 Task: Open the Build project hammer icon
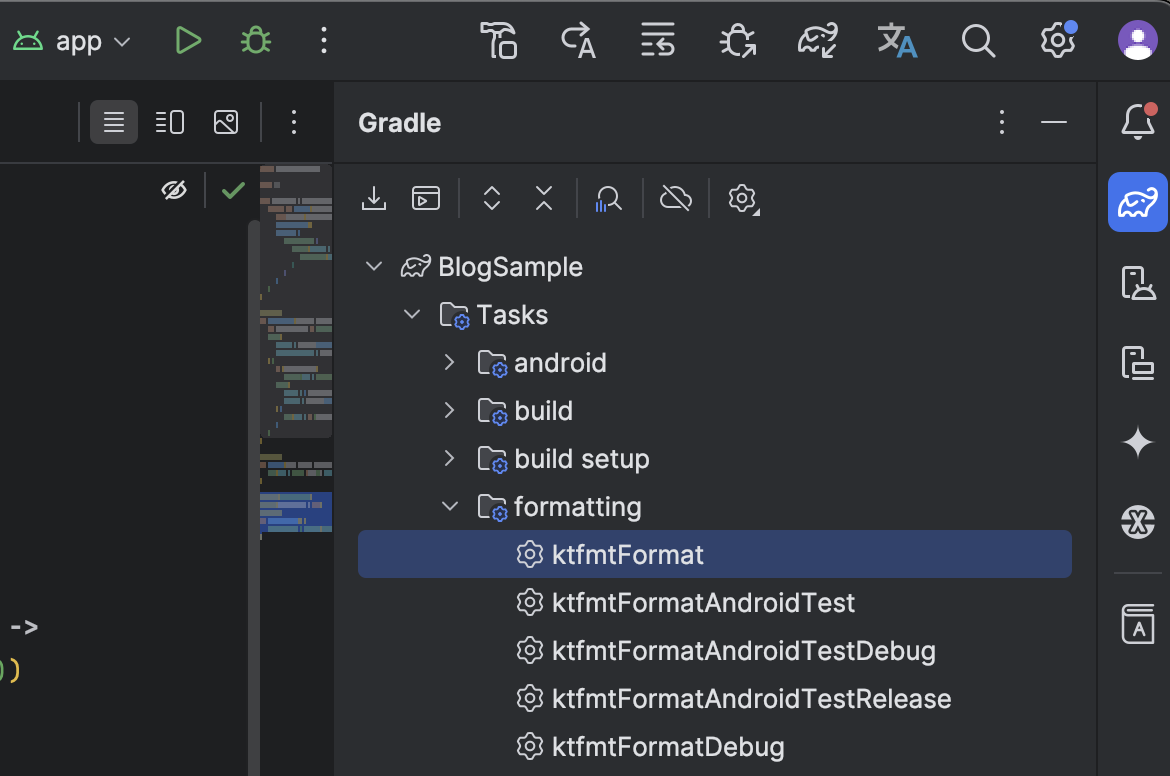coord(499,41)
